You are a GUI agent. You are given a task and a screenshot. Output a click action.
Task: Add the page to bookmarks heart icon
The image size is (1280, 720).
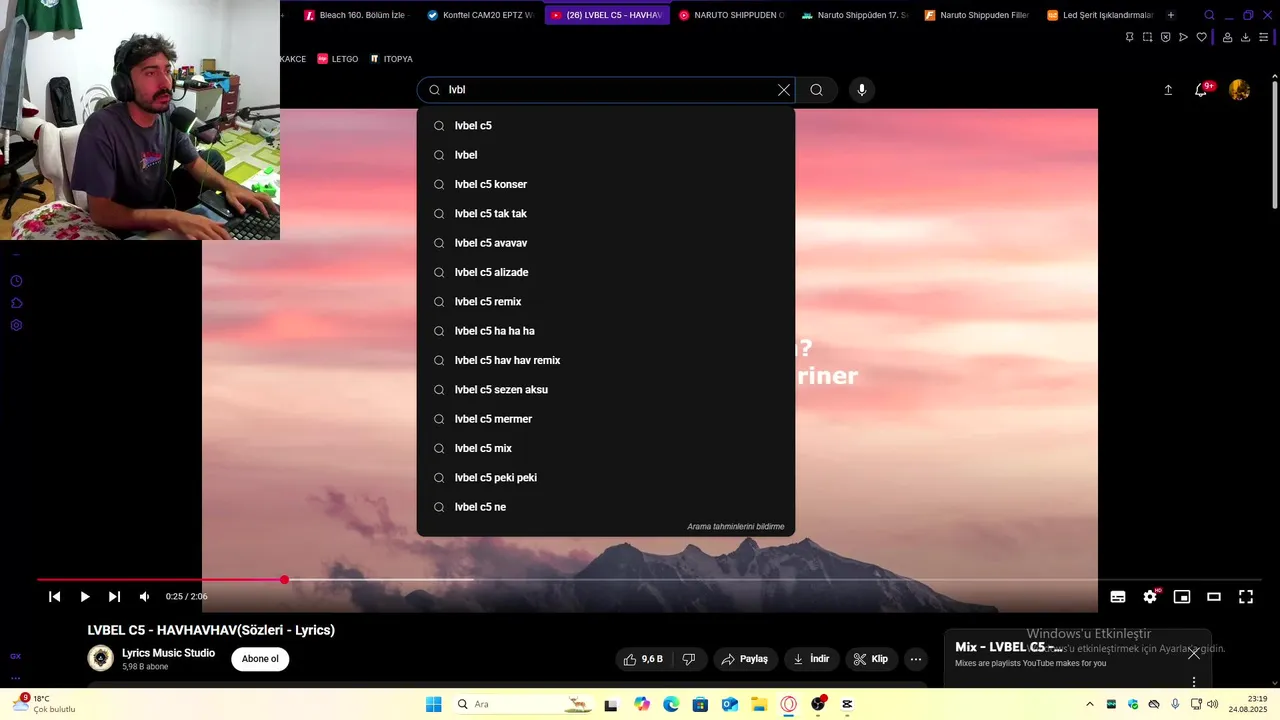click(x=1202, y=37)
